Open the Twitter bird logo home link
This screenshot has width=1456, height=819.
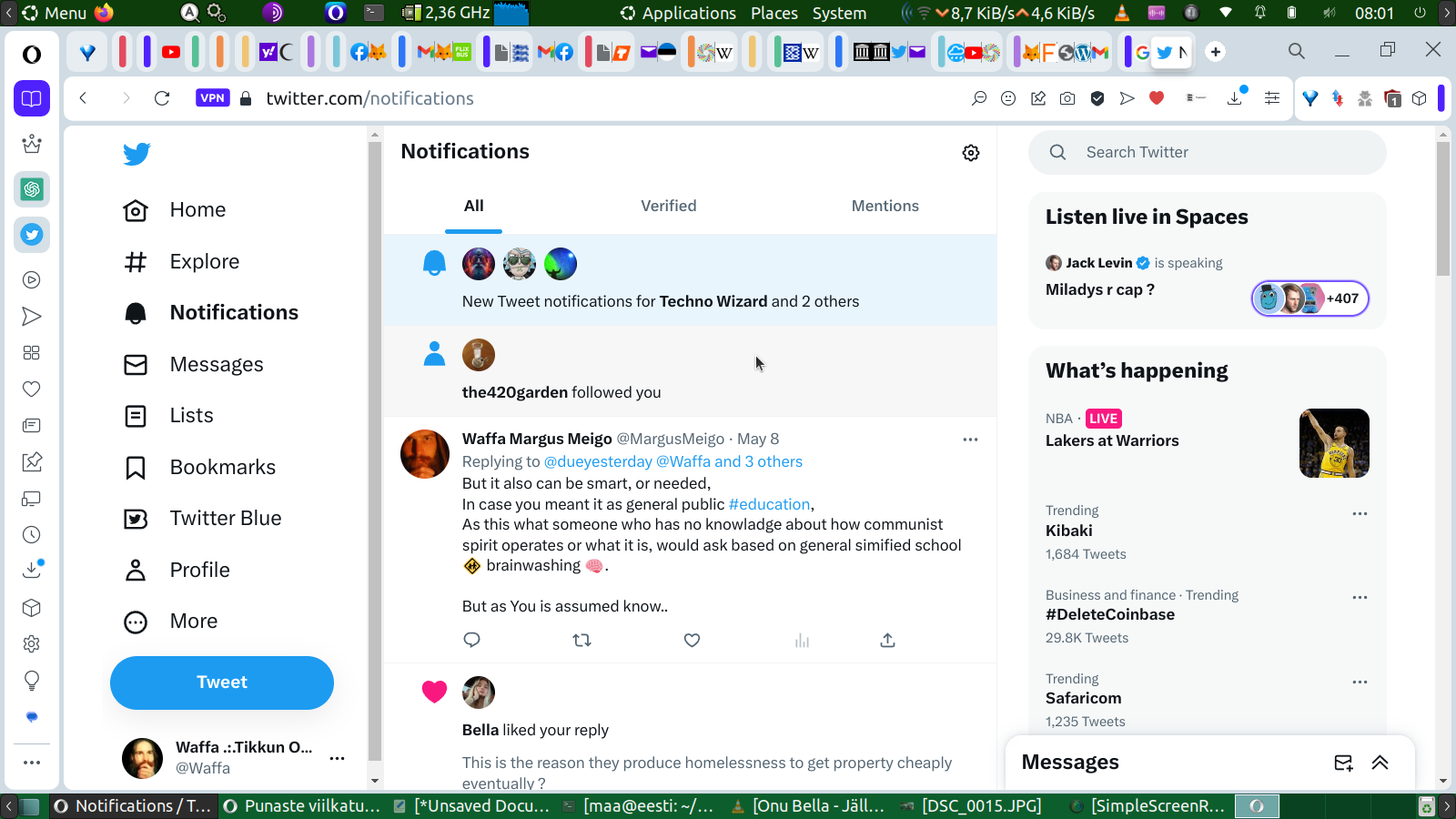(136, 154)
